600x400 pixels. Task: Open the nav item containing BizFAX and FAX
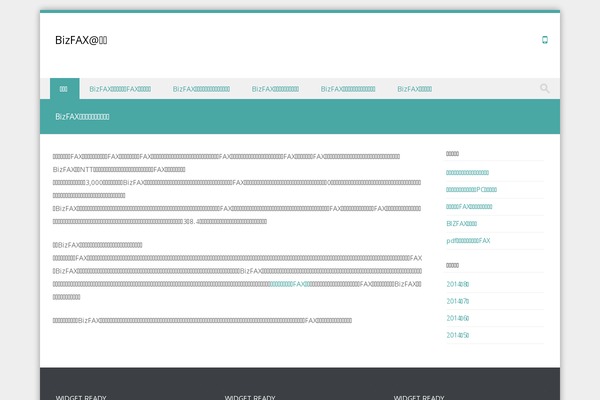(120, 89)
